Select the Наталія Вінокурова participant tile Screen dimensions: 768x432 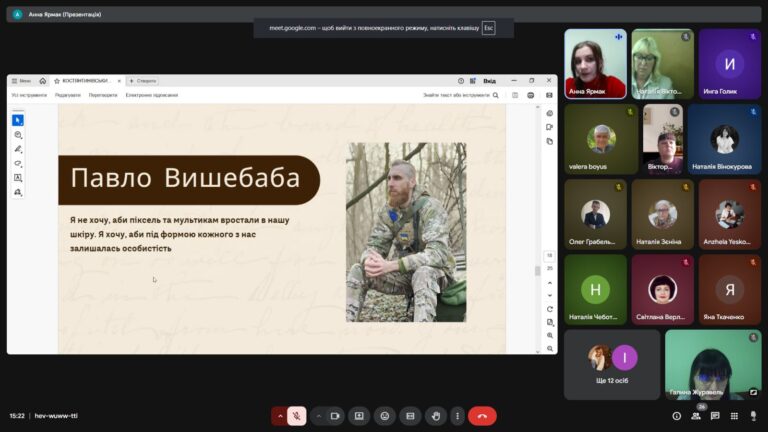pos(724,139)
